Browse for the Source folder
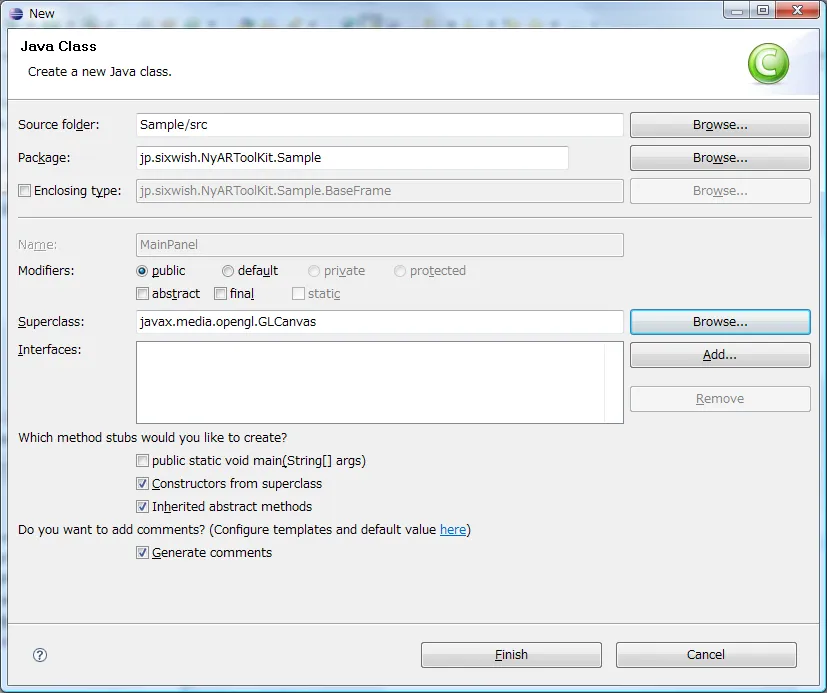The width and height of the screenshot is (827, 693). click(x=720, y=125)
